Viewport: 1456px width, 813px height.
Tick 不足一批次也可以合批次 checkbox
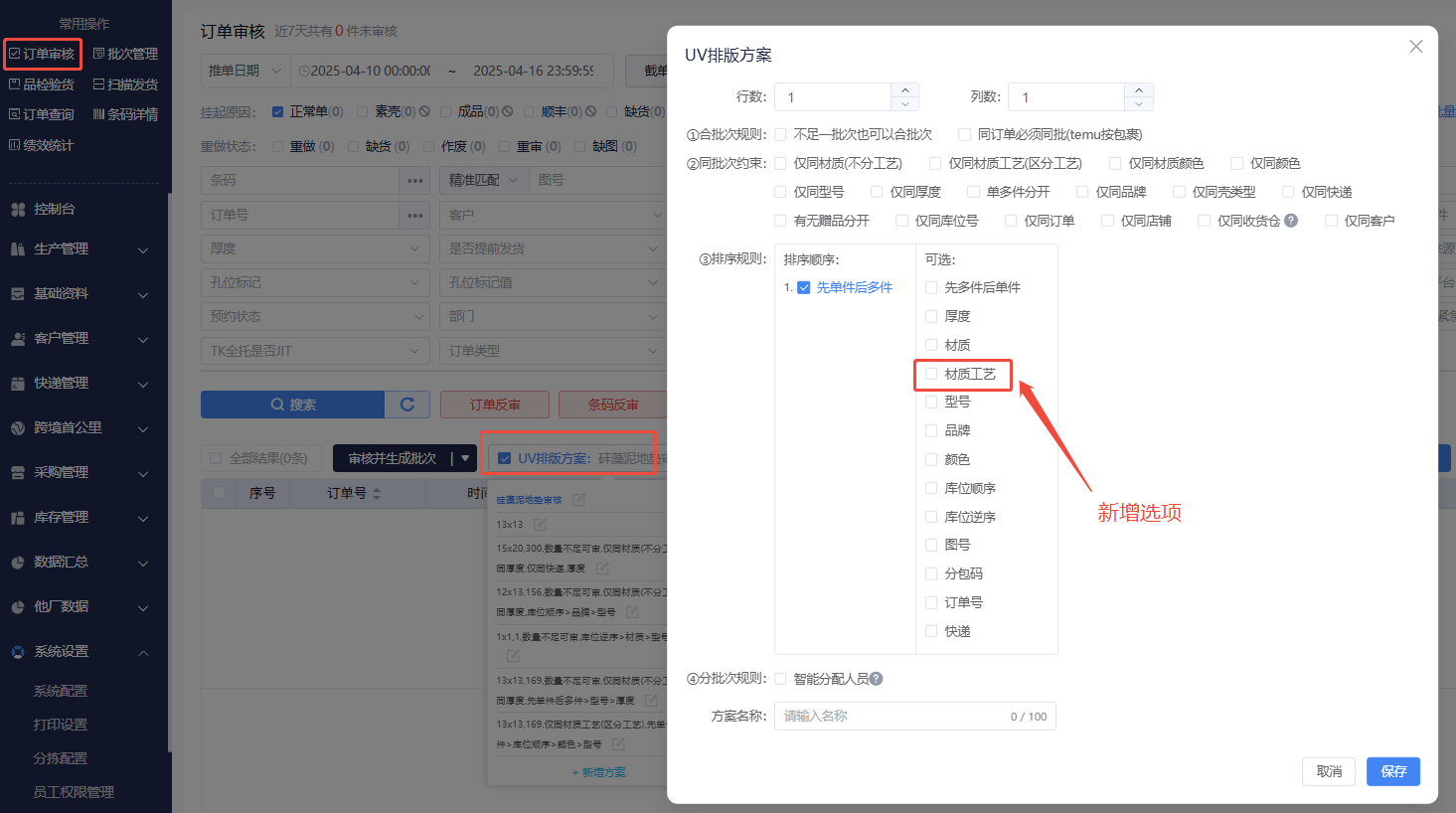[x=781, y=134]
